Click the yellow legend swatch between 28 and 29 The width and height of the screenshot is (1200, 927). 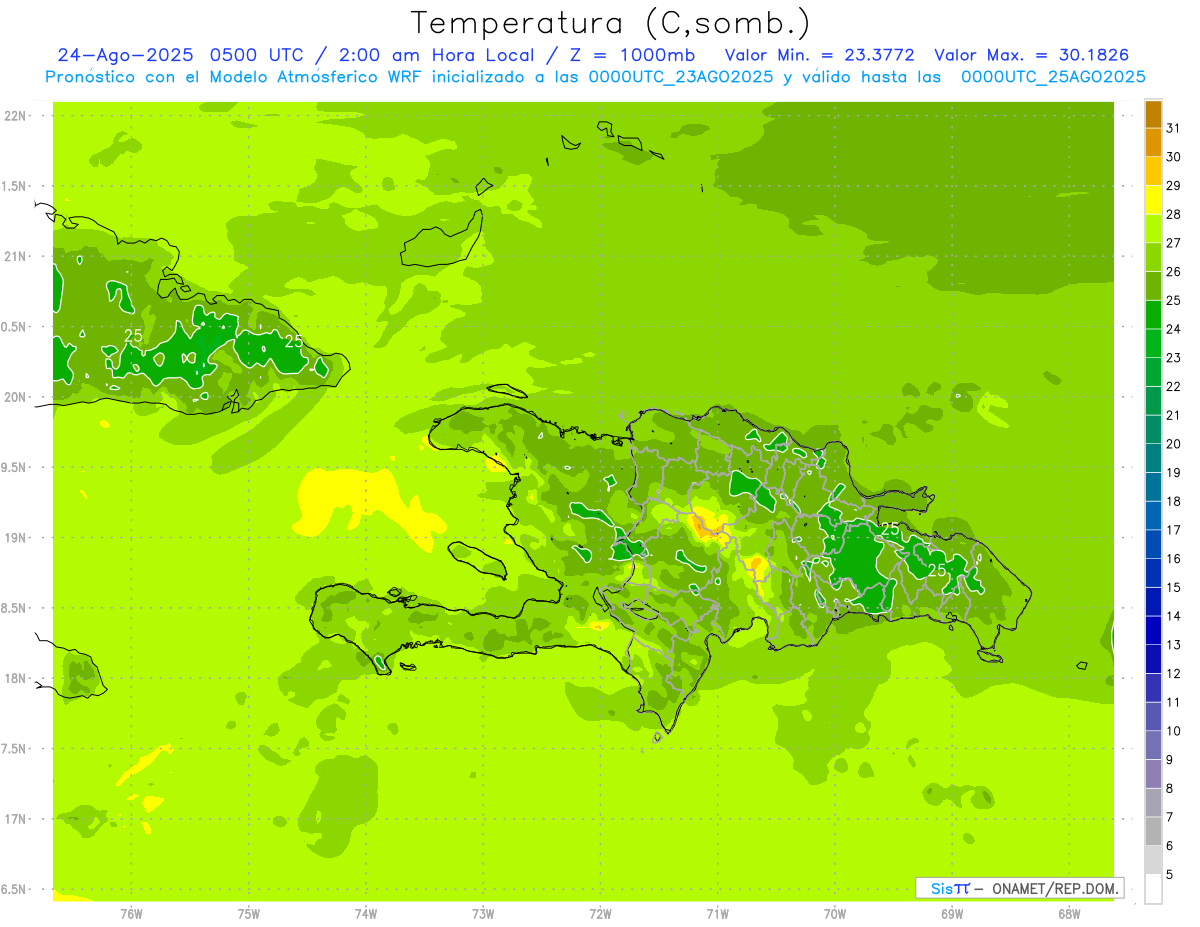(1153, 200)
